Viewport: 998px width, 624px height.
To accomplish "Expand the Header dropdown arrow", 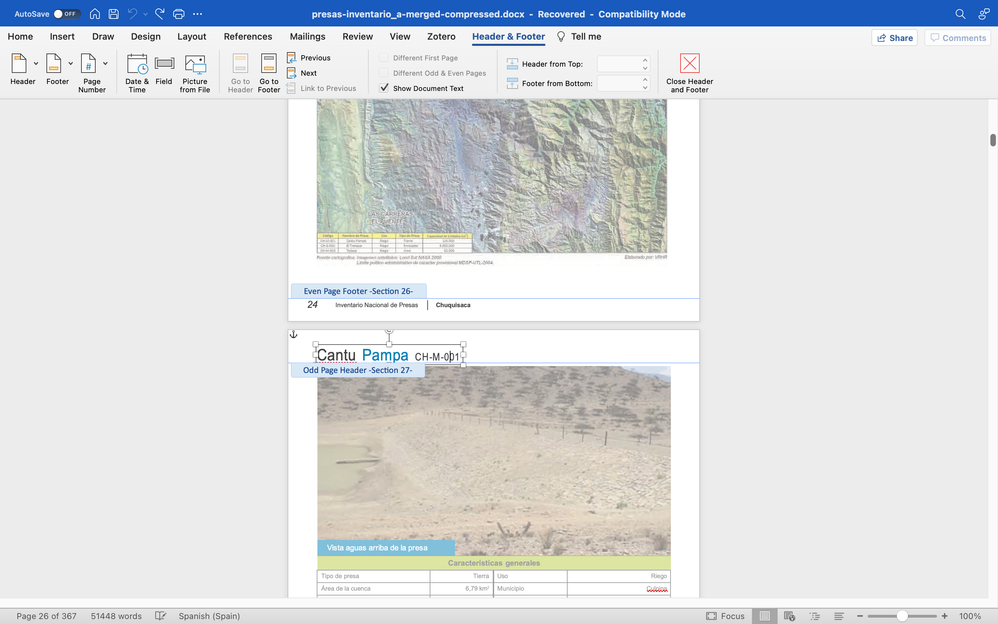I will tap(36, 64).
